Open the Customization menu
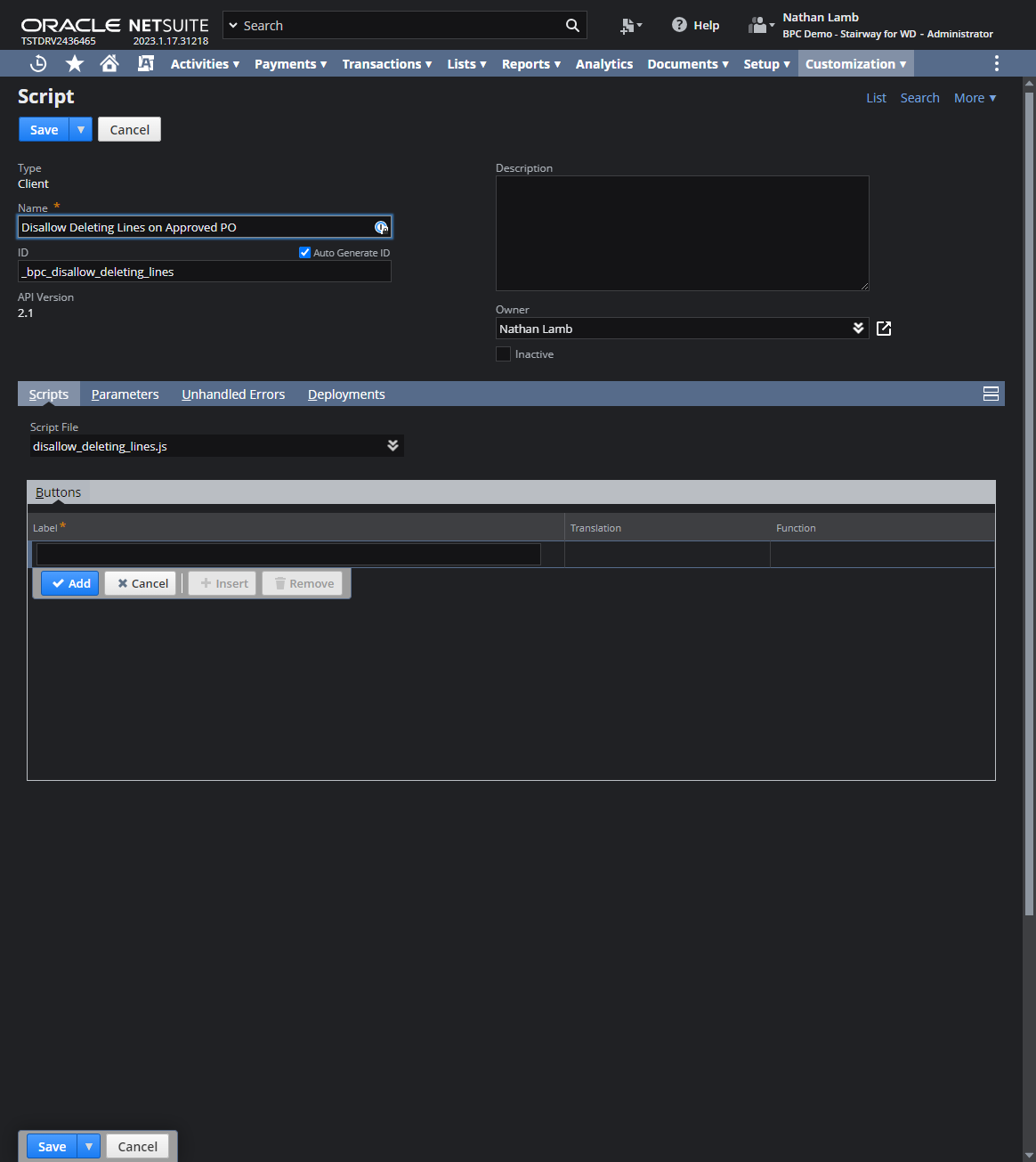This screenshot has height=1162, width=1036. (856, 64)
